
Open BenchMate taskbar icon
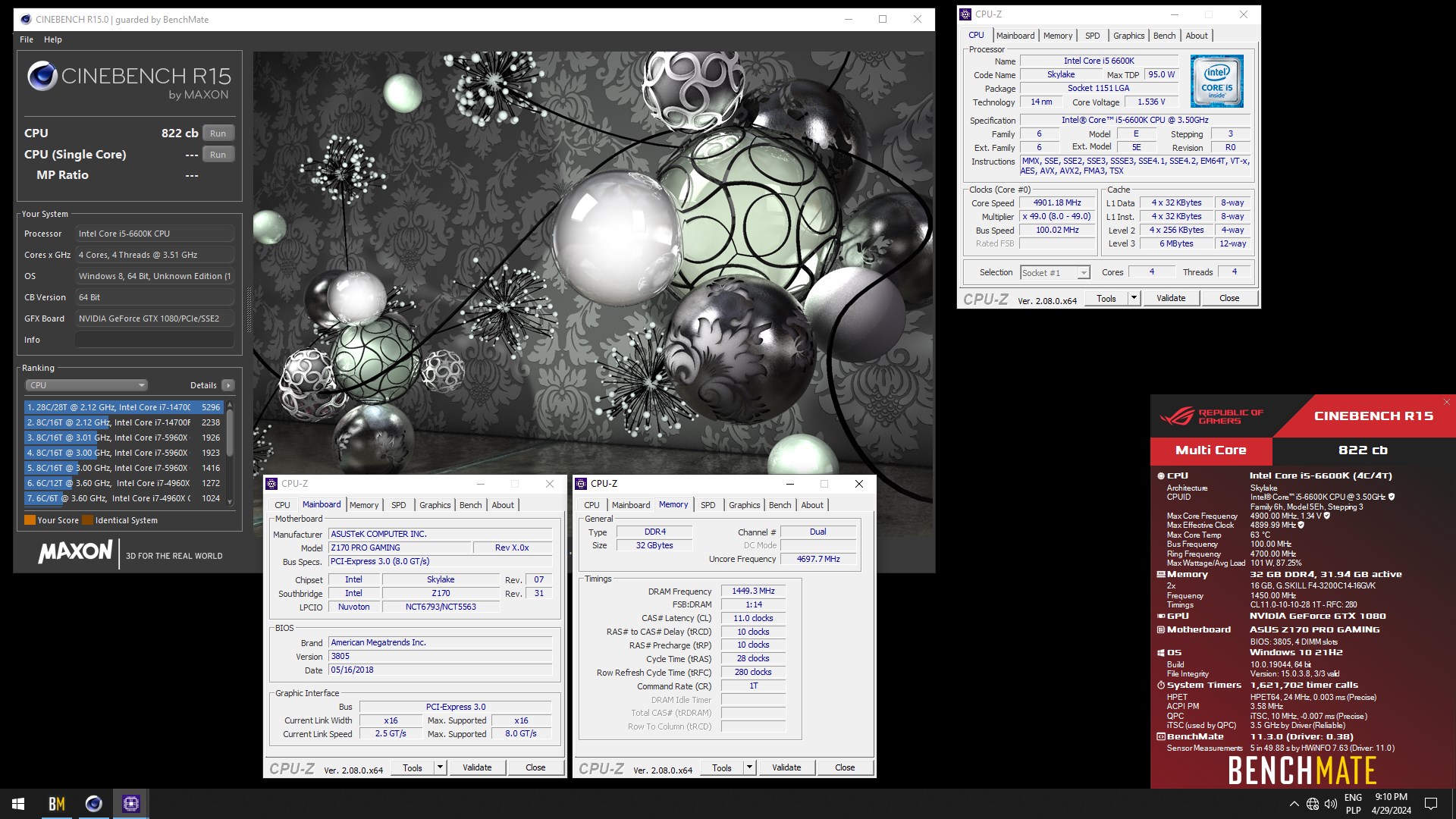[x=57, y=804]
